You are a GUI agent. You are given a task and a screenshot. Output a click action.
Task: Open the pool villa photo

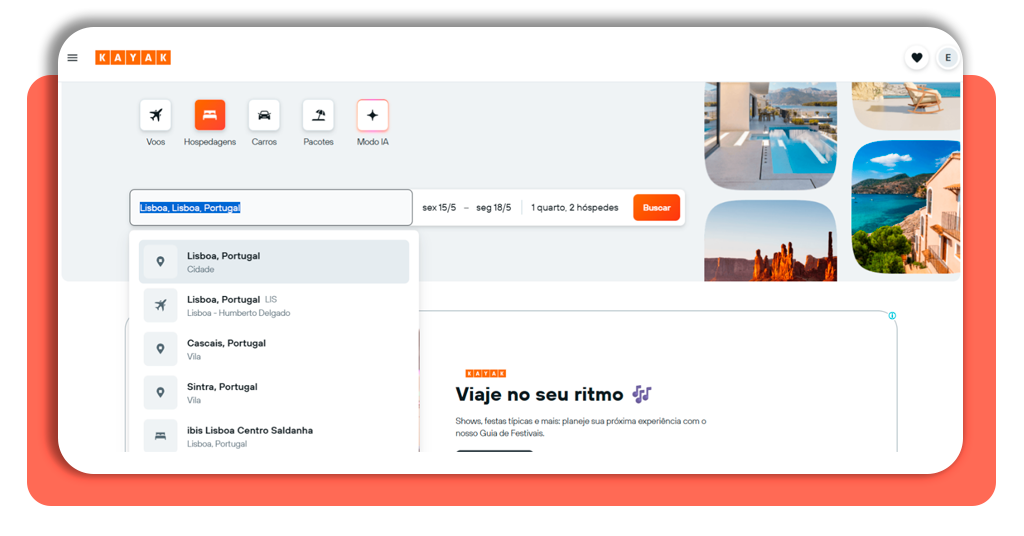[x=771, y=136]
